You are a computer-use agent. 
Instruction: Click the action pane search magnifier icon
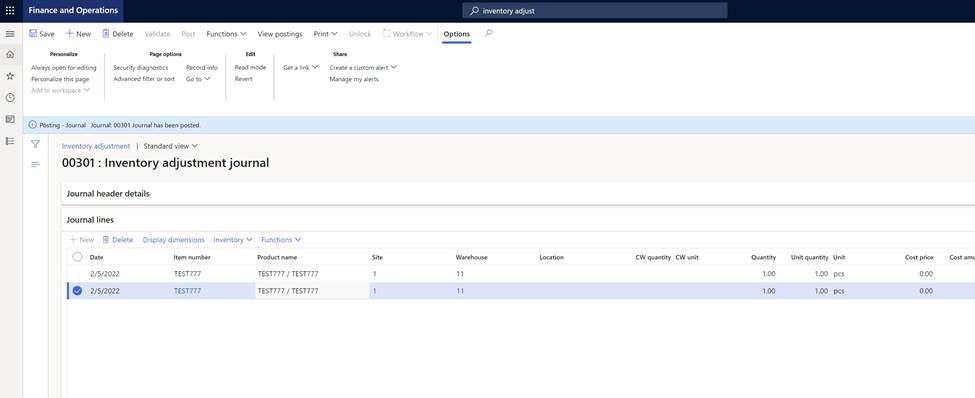click(488, 34)
